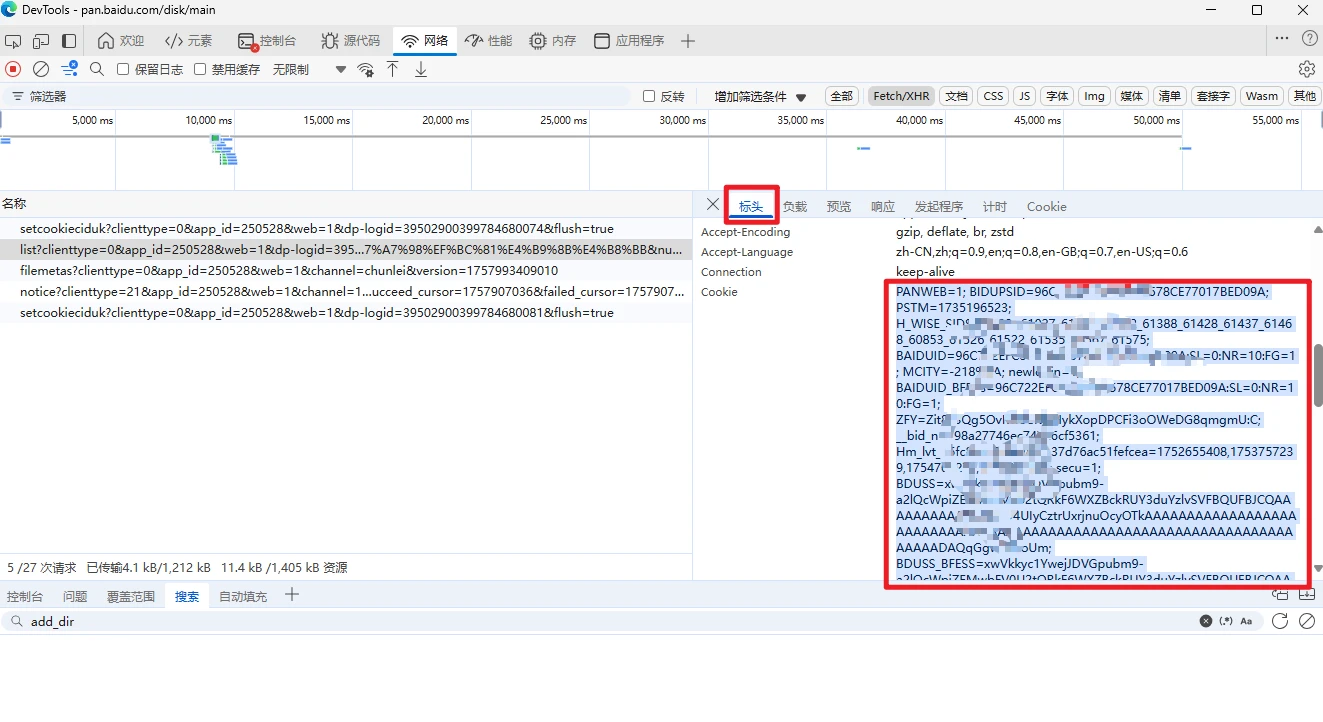1323x722 pixels.
Task: Click the export HAR download arrow
Action: (421, 69)
